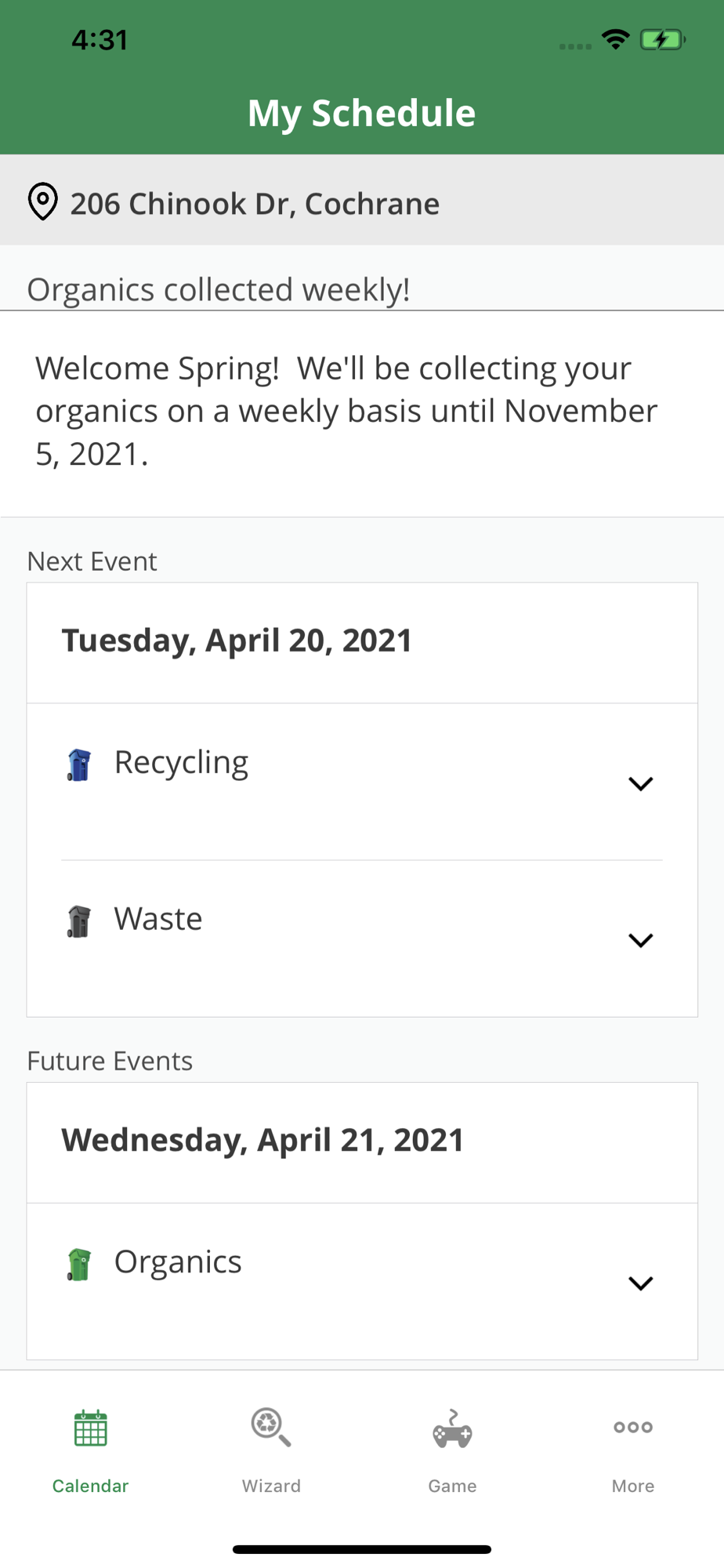Viewport: 724px width, 1568px height.
Task: Switch to the Wizard tab label
Action: pos(271,1486)
